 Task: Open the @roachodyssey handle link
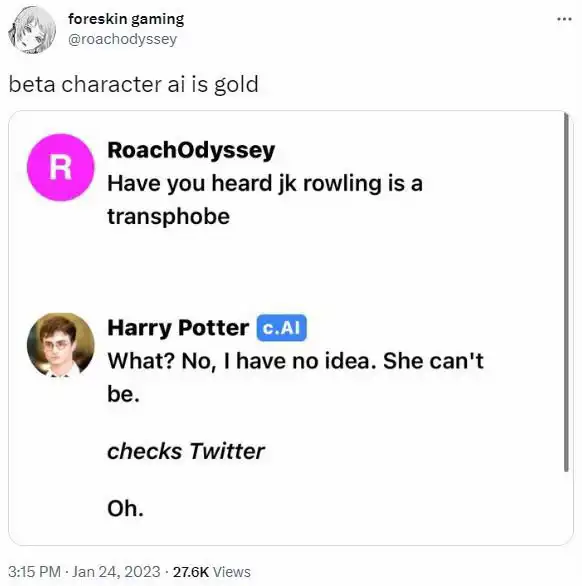[123, 39]
